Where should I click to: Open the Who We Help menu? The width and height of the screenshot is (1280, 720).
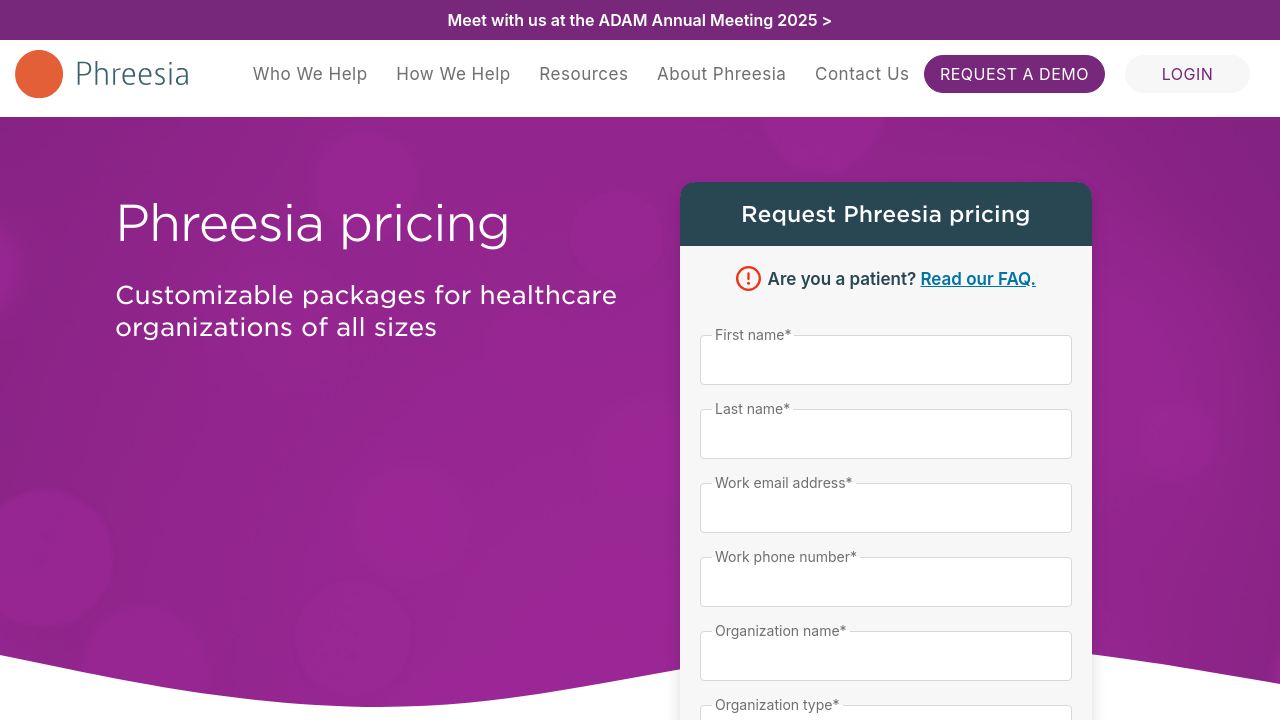[310, 74]
